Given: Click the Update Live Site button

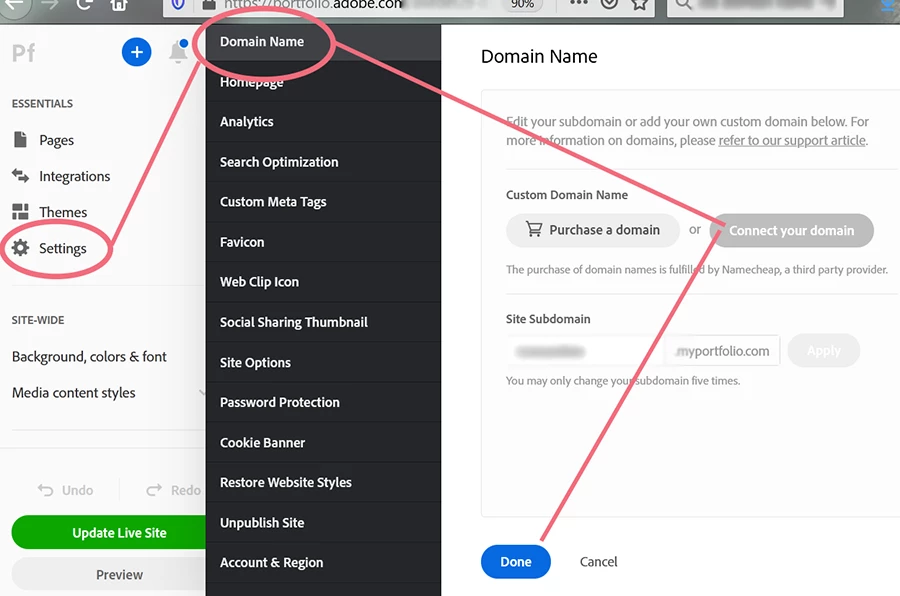Looking at the screenshot, I should pos(109,533).
